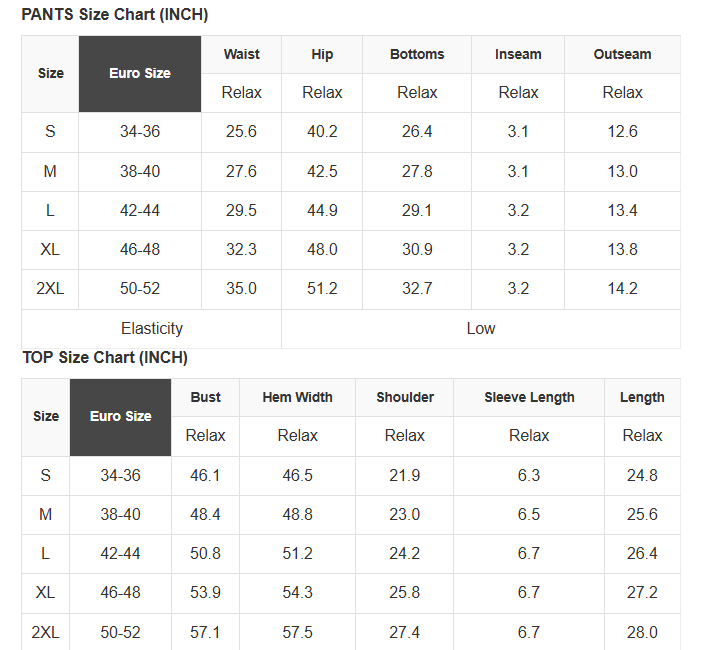Click the Sleeve Length column header

[x=529, y=397]
